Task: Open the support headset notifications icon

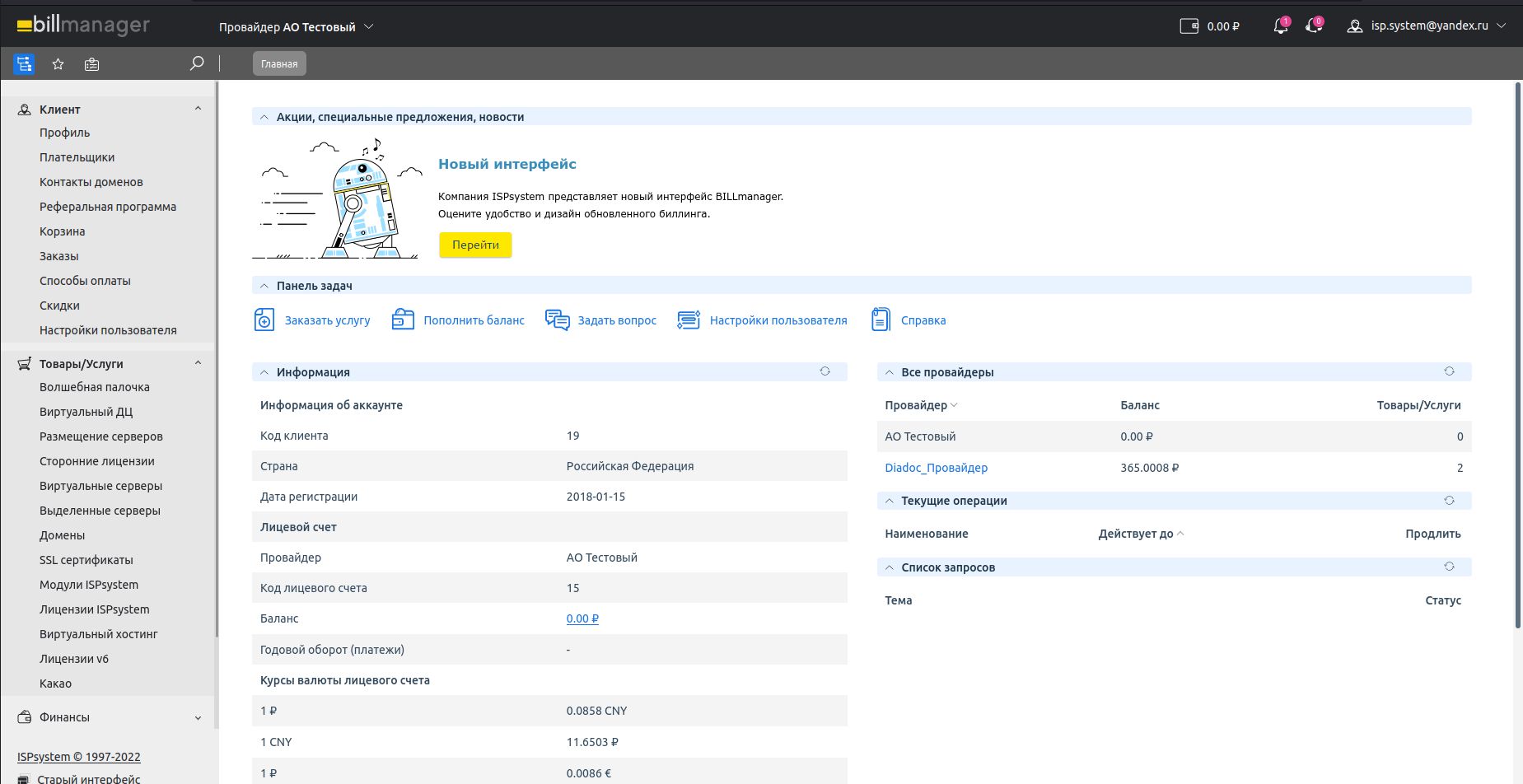Action: pos(1314,26)
